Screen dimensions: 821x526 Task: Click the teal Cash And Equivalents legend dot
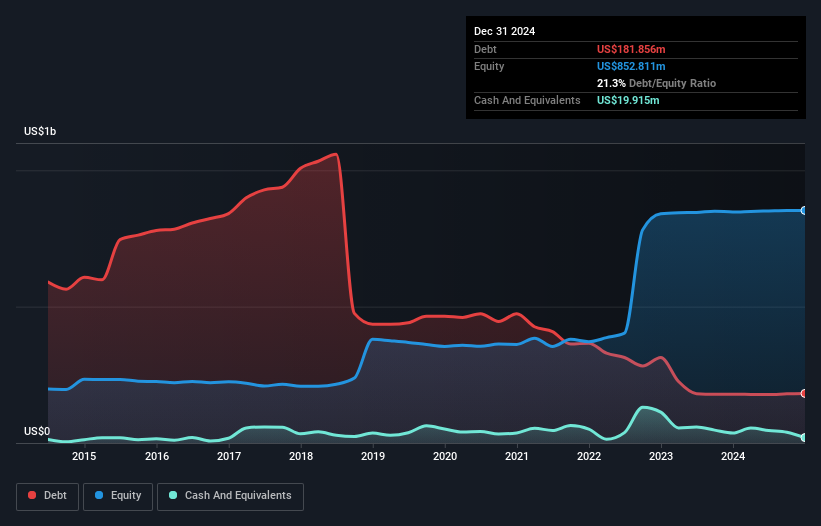tap(173, 495)
